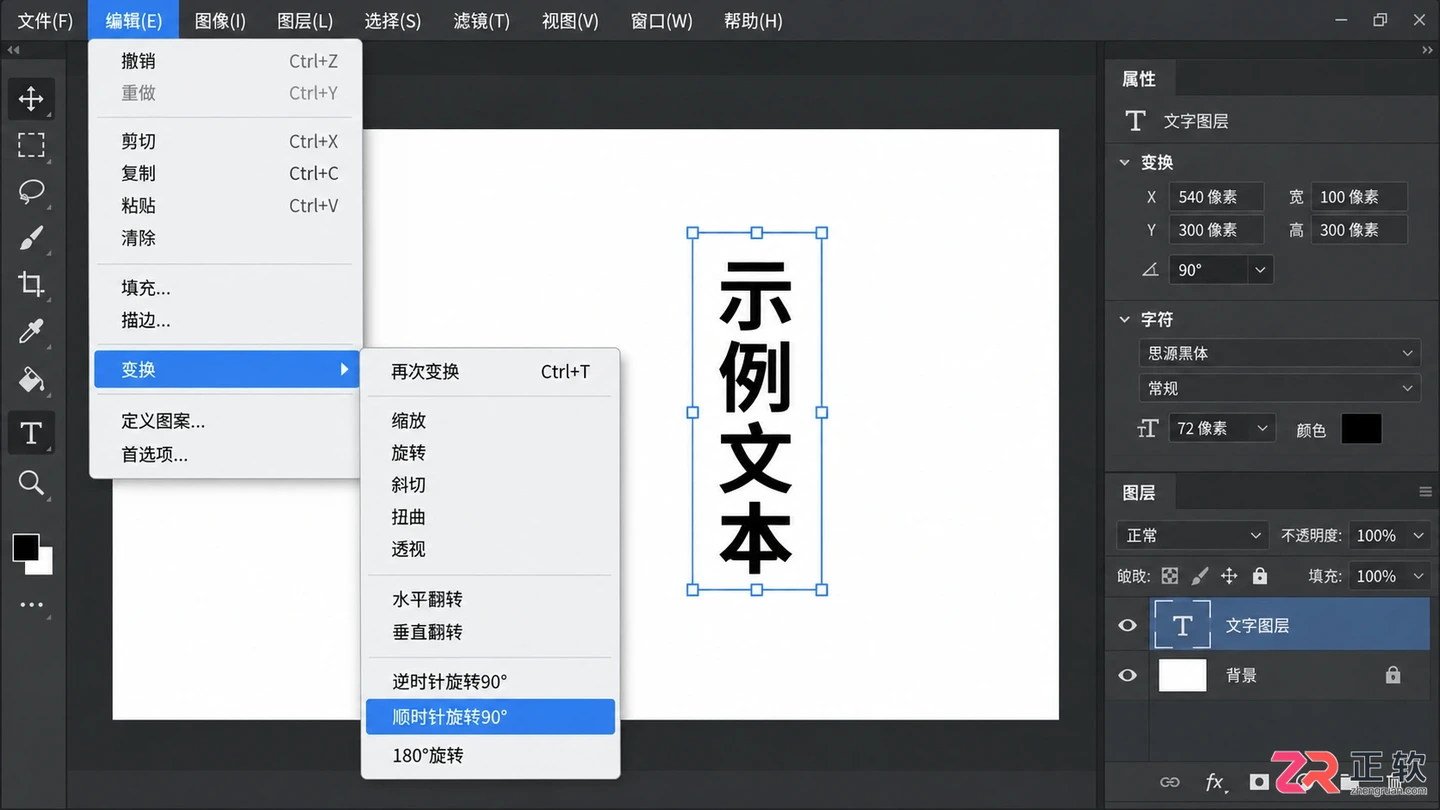Select the Crop tool

click(31, 285)
